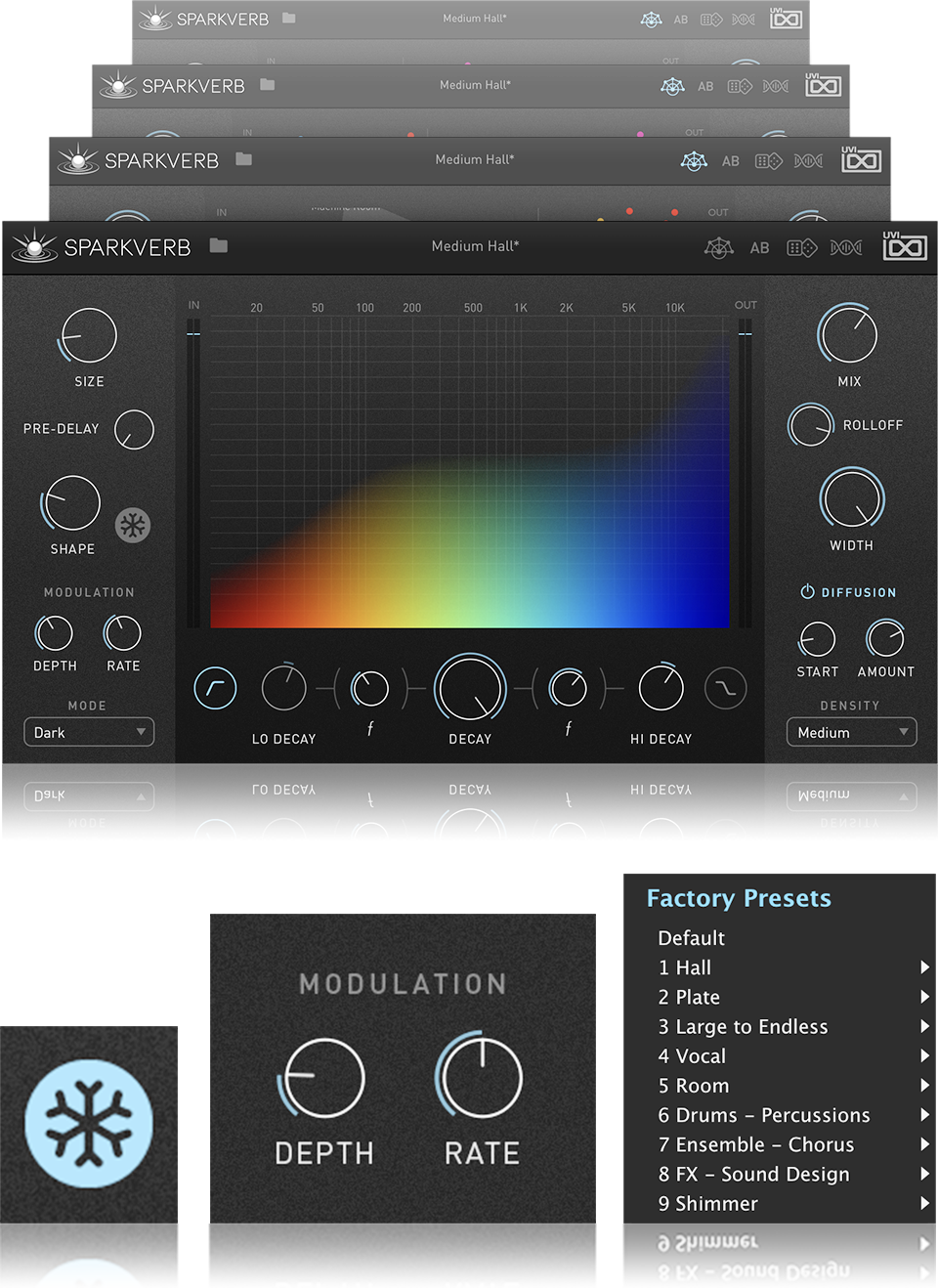
Task: Click the dice randomize icon in the front window
Action: click(x=801, y=248)
